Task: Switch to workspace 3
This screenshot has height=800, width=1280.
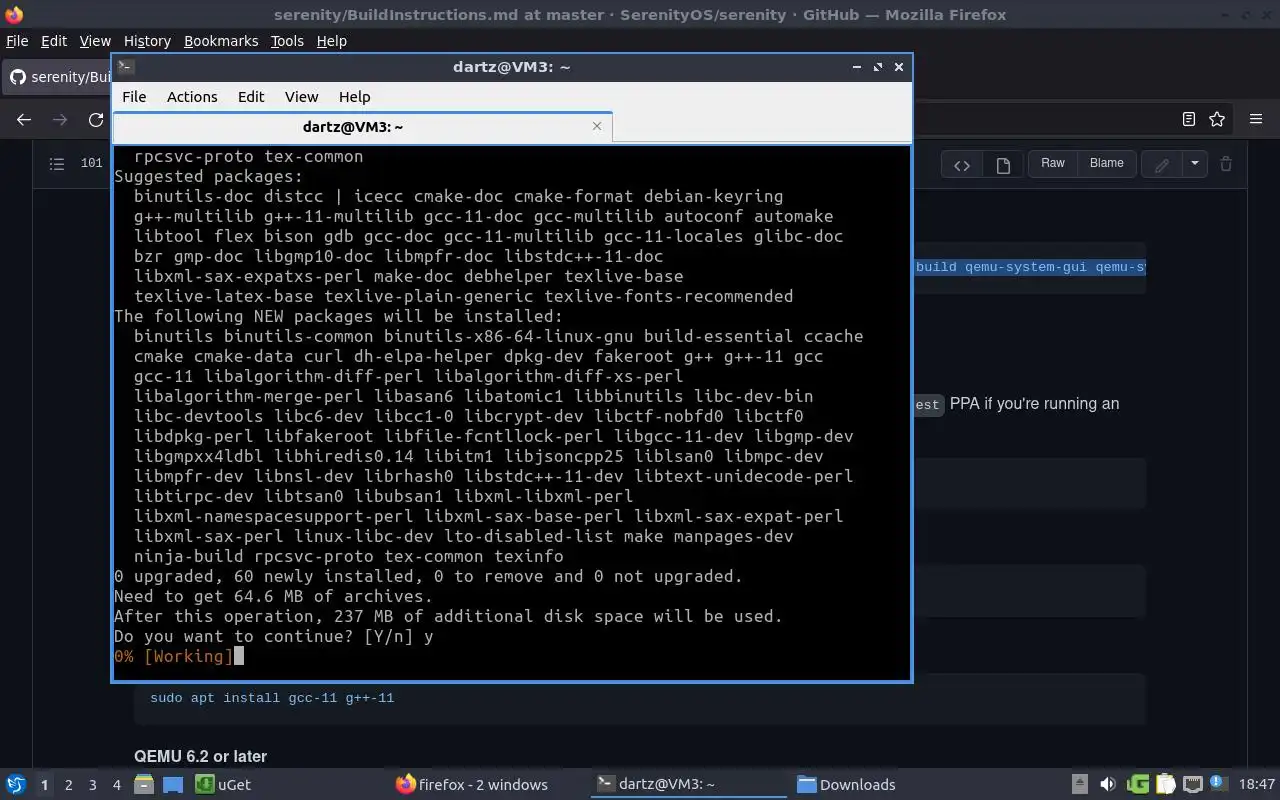Action: click(92, 785)
